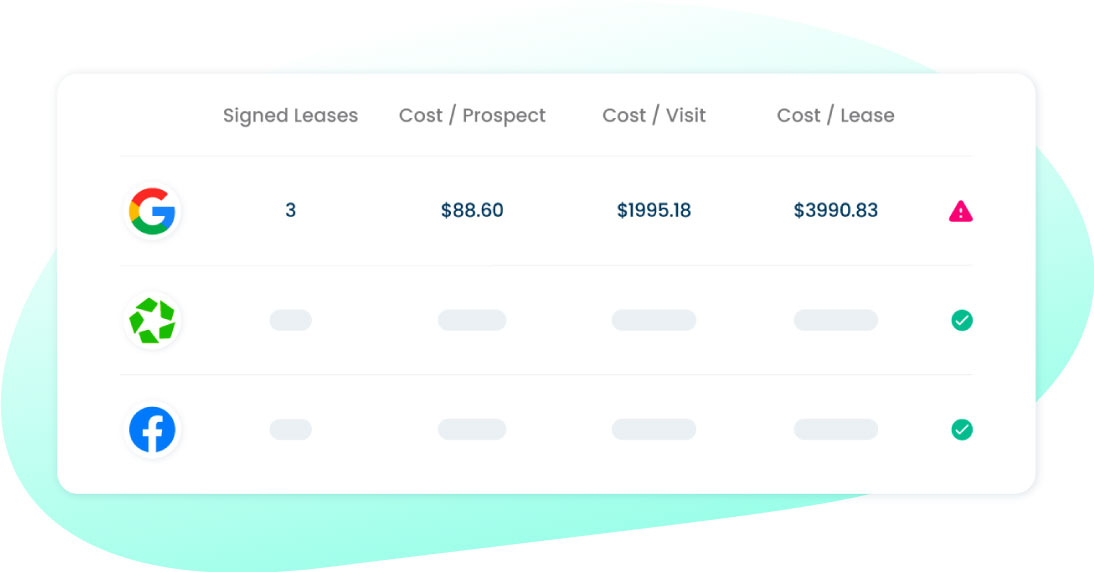This screenshot has height=572, width=1094.
Task: Click the green checkmark in pentagon-logo row
Action: (x=962, y=320)
